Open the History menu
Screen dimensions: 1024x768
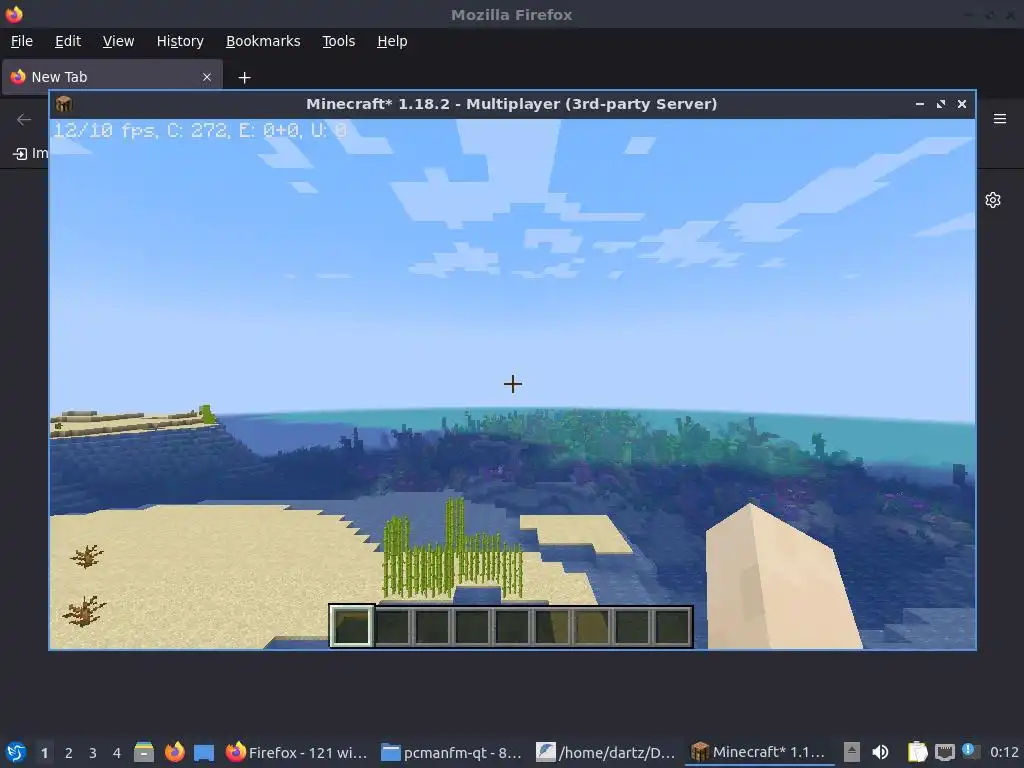[x=180, y=41]
